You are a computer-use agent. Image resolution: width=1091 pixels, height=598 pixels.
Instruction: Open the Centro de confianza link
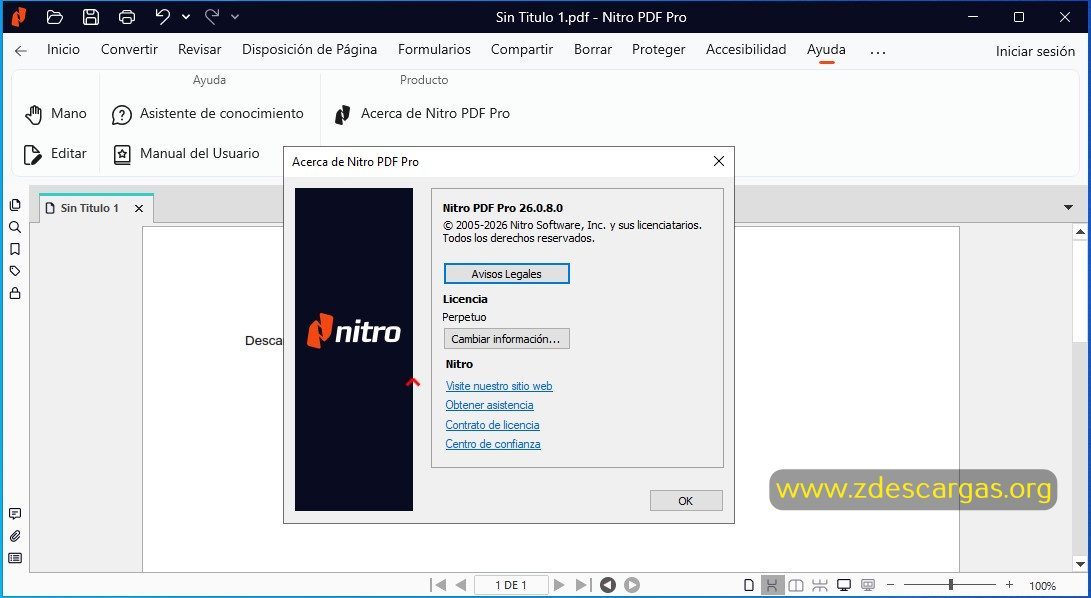pos(493,443)
